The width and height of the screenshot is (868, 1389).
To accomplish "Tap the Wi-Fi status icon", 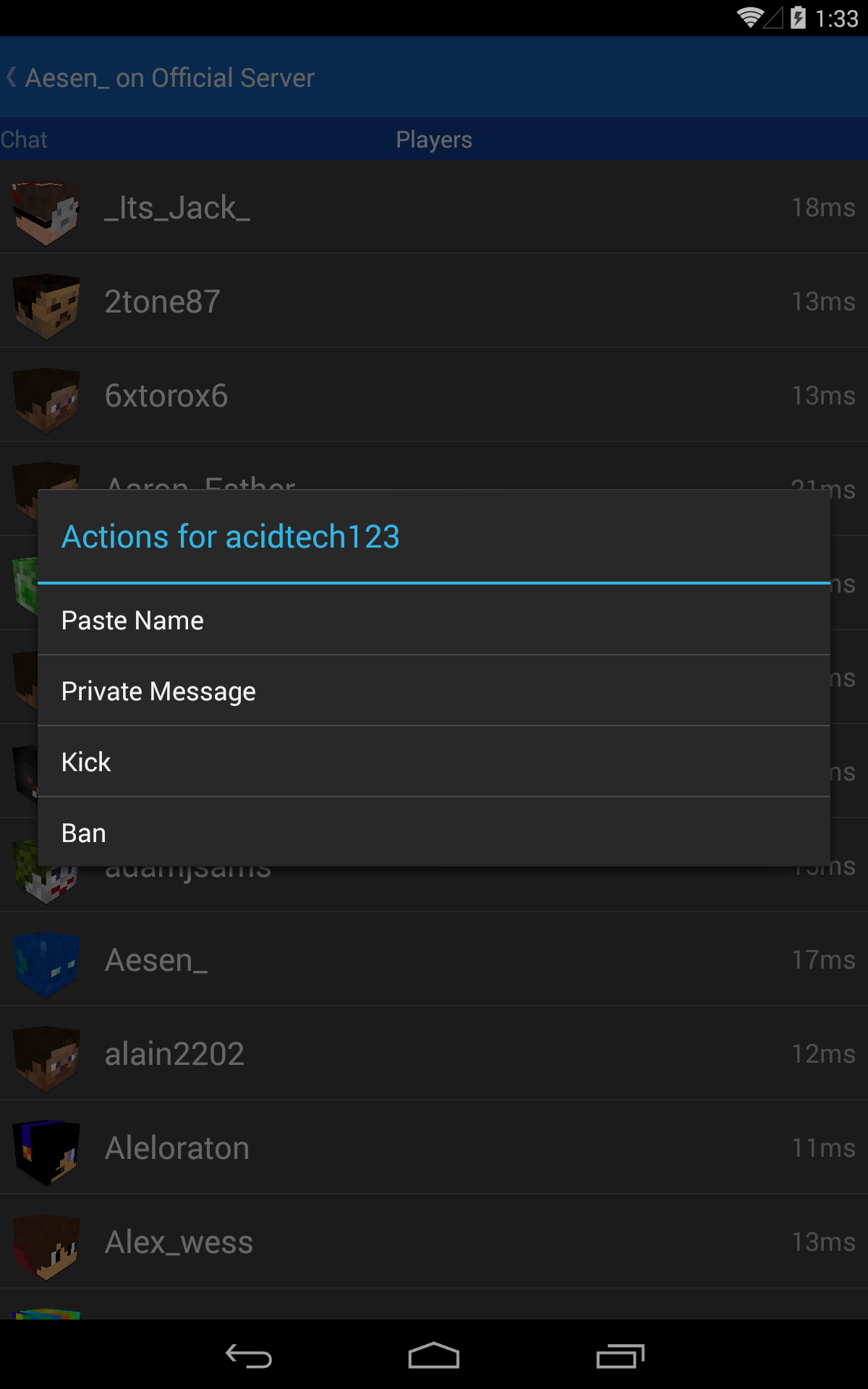I will [750, 17].
